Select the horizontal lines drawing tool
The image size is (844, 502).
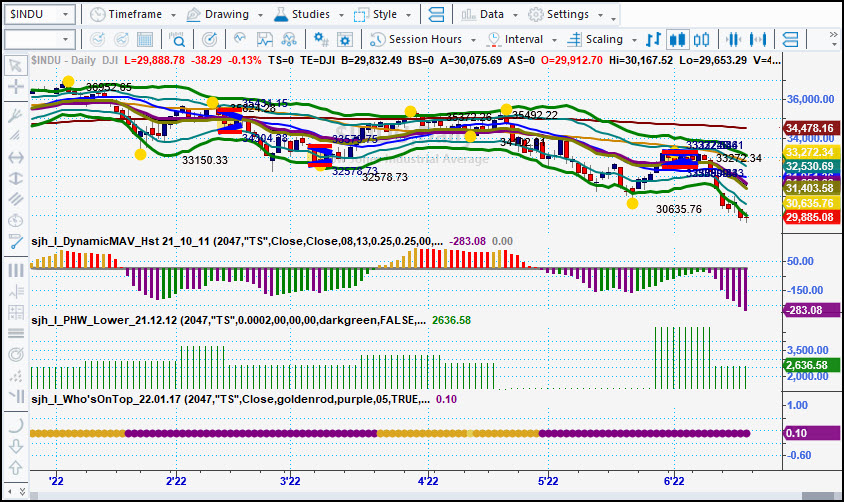pyautogui.click(x=16, y=334)
